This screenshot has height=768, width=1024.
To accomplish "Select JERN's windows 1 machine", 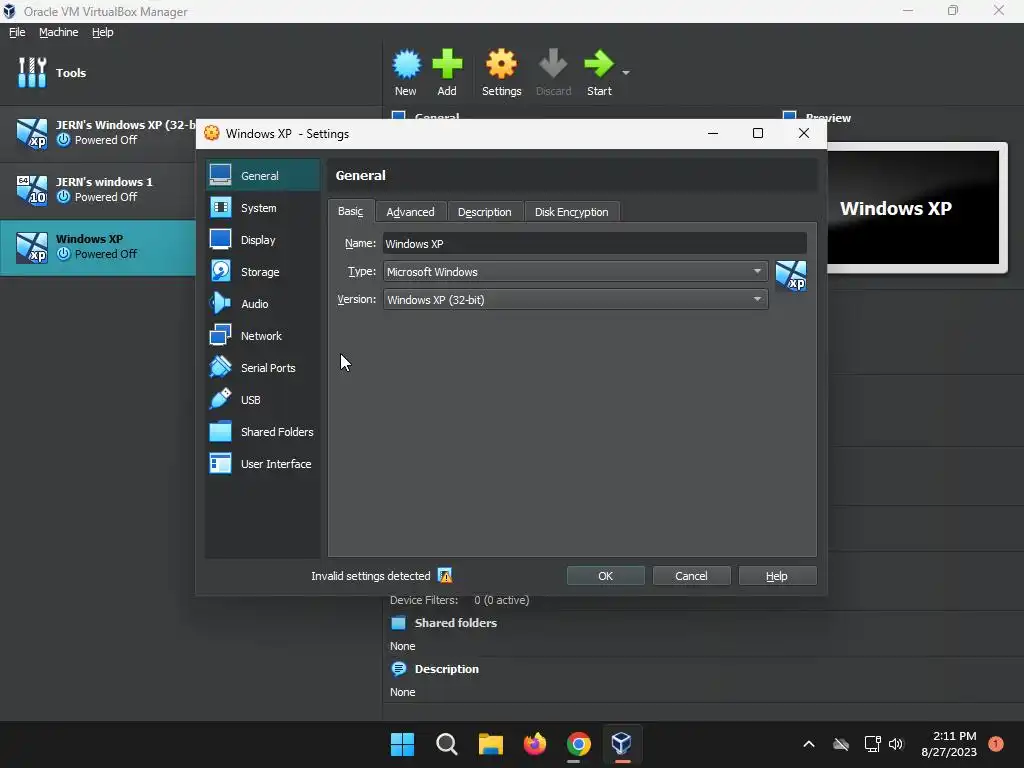I will pyautogui.click(x=98, y=190).
